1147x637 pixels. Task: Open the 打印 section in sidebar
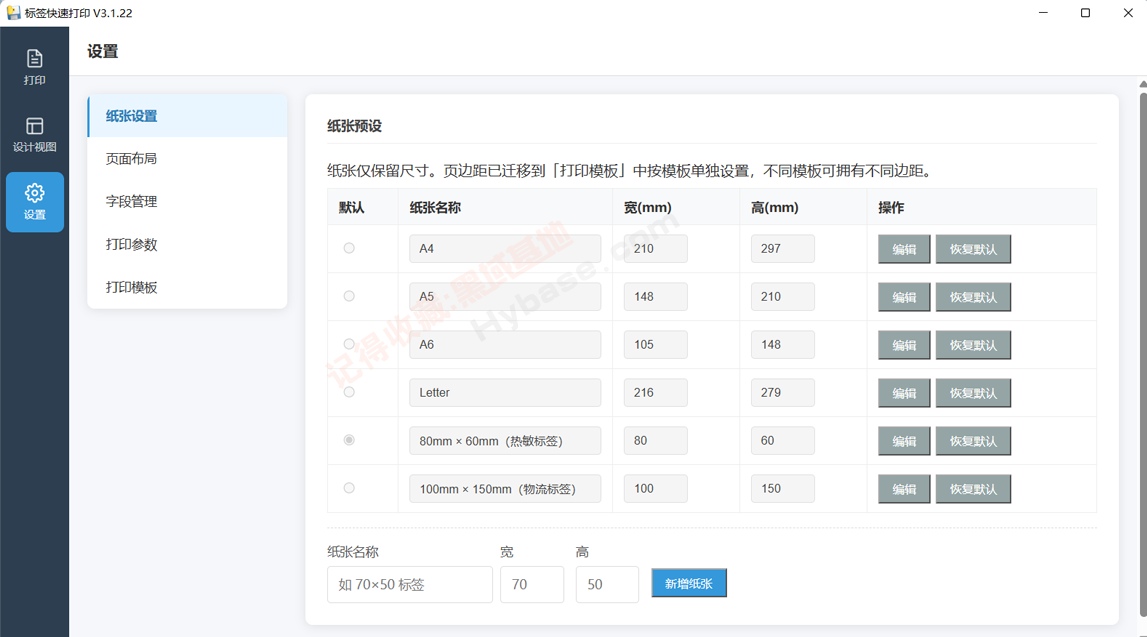coord(34,67)
